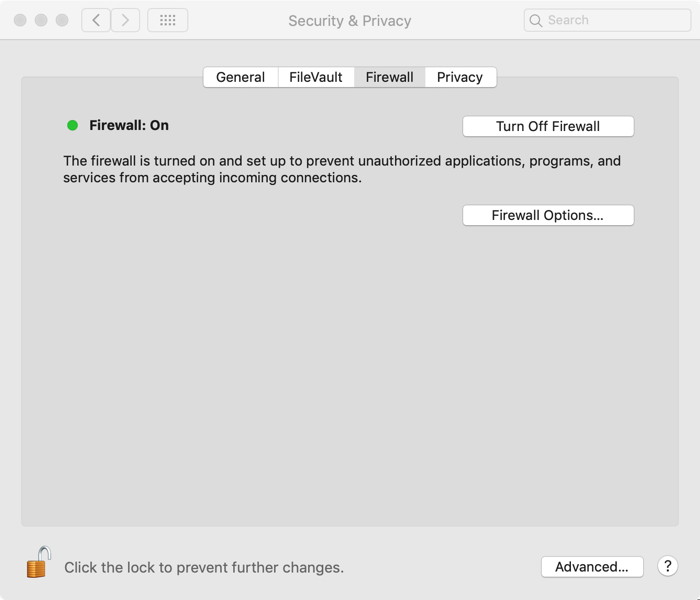Open Firewall Options
Viewport: 700px width, 600px height.
point(548,215)
